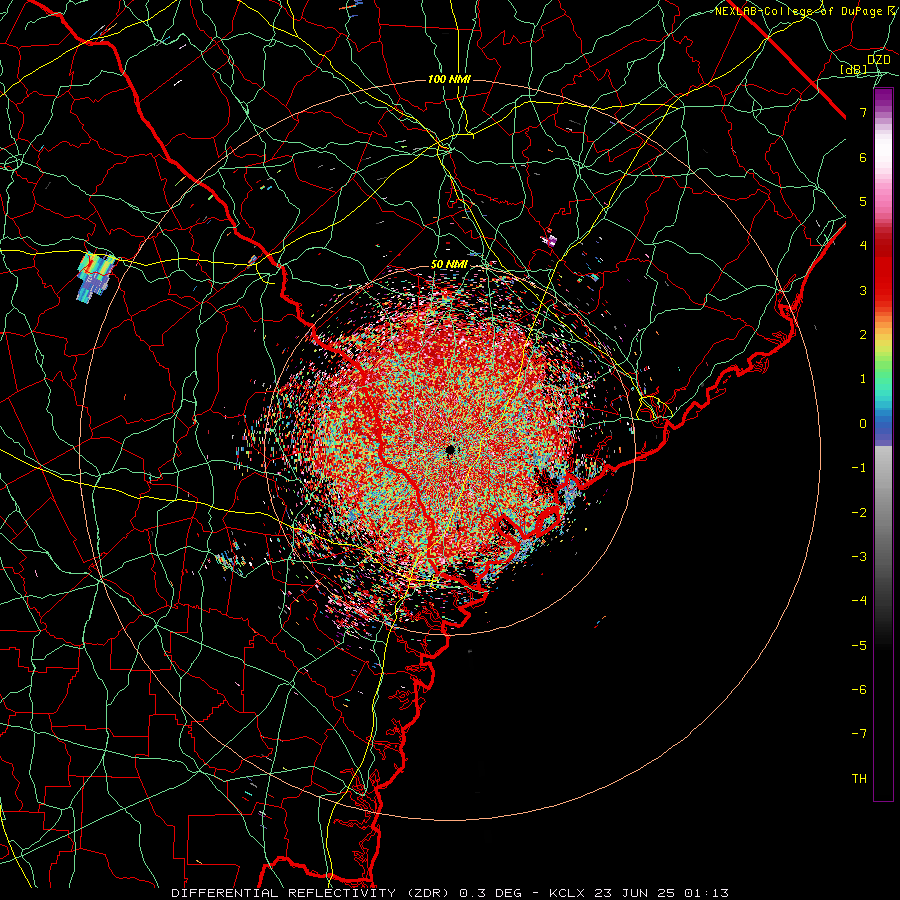900x900 pixels.
Task: Click the "KCLX" station ID in the caption
Action: [567, 893]
